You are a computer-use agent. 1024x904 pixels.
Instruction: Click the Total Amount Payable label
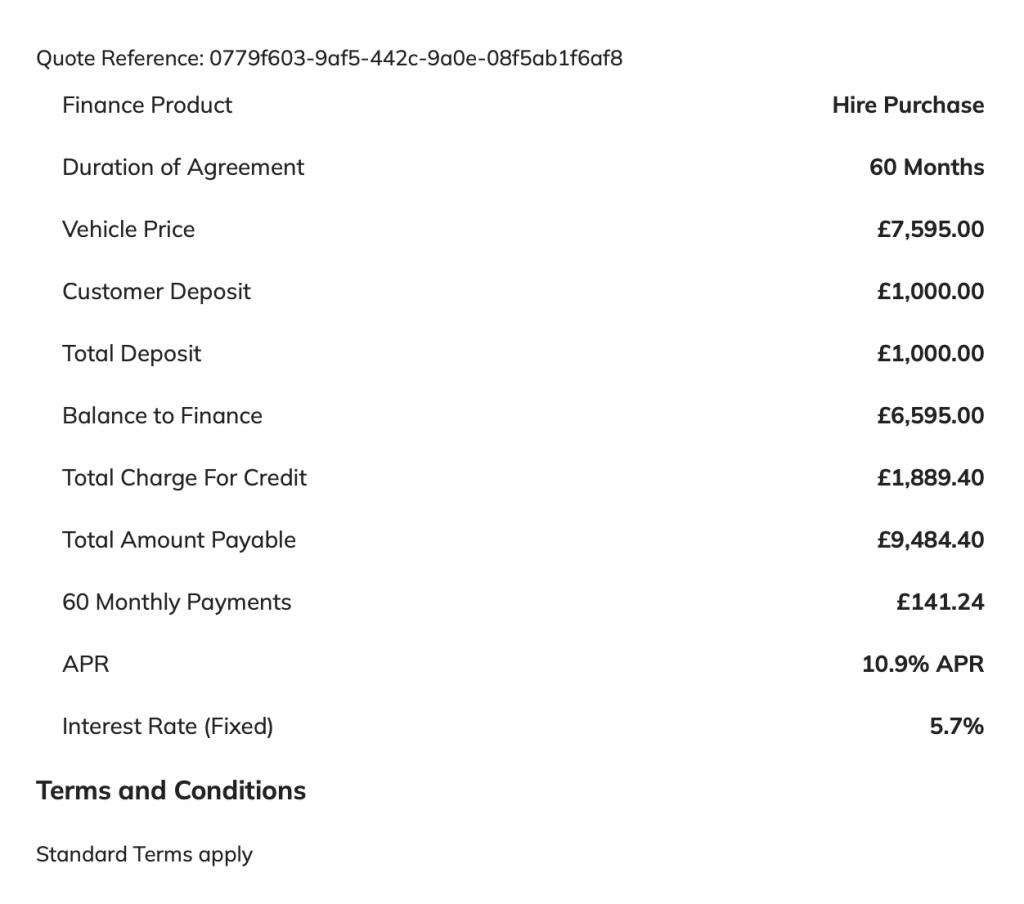click(x=179, y=539)
